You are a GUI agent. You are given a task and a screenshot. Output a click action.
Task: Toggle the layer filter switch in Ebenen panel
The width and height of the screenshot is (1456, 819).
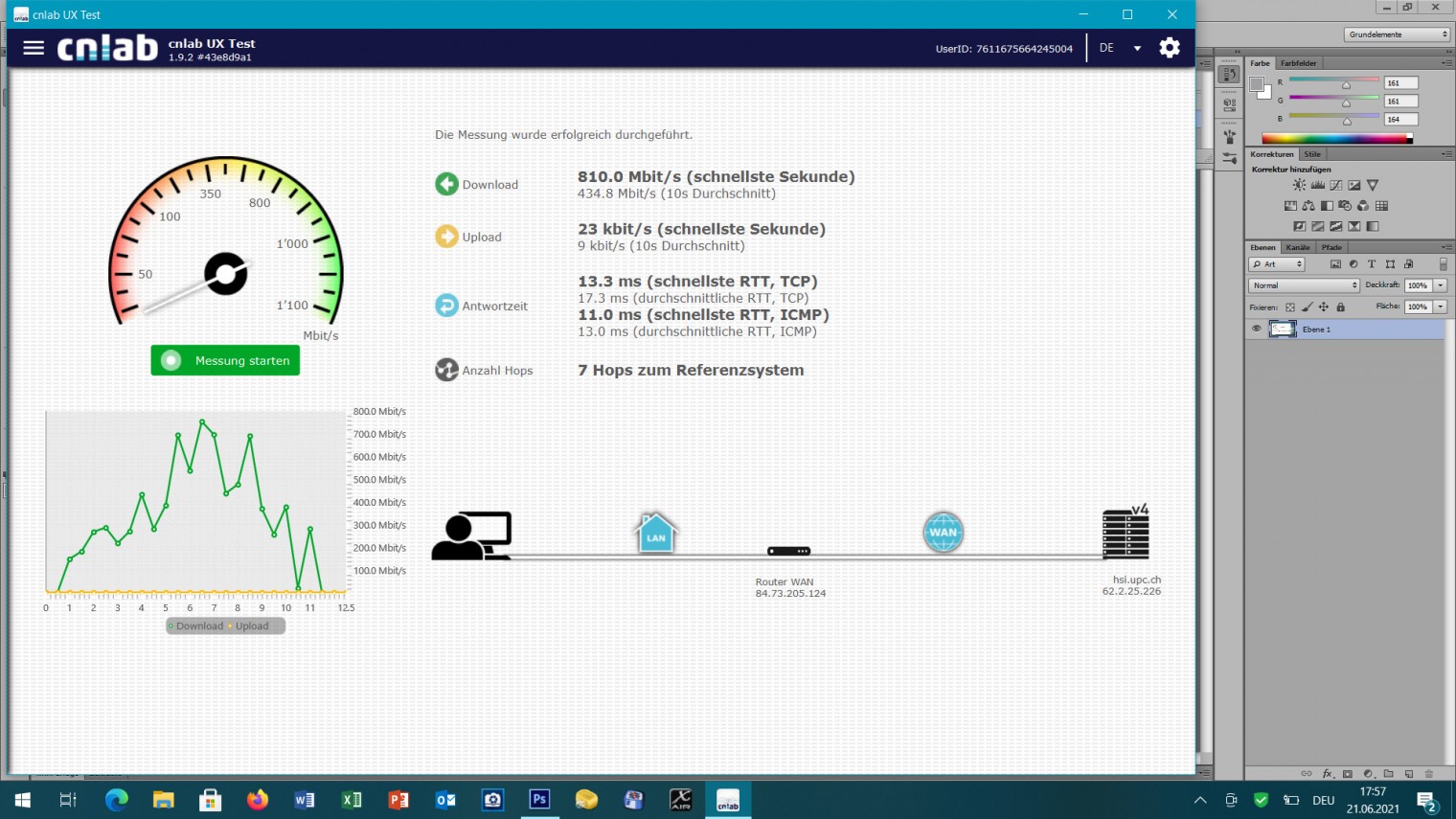coord(1443,264)
